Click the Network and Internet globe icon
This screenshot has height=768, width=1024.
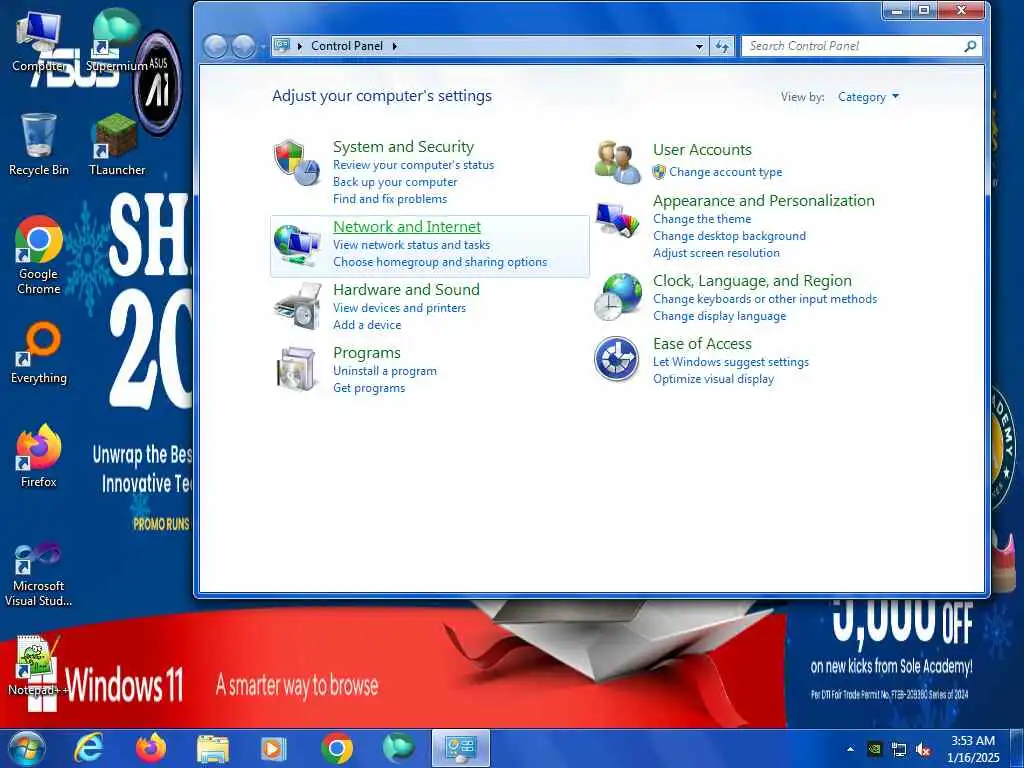click(x=297, y=245)
